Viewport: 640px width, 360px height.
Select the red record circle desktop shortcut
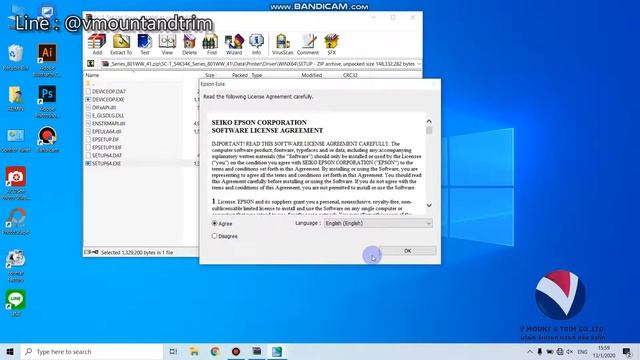click(47, 140)
